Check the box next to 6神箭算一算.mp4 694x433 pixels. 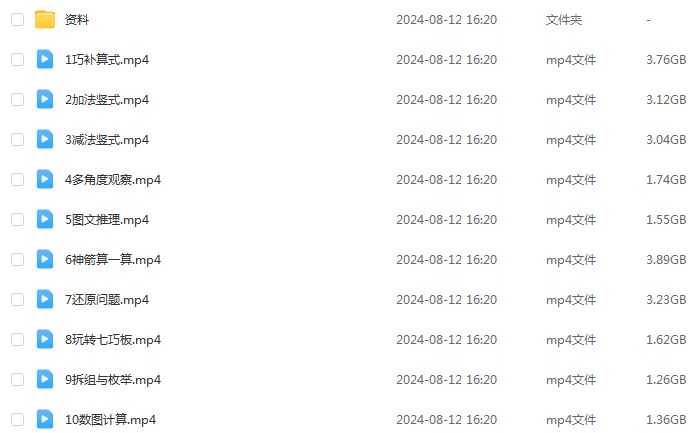click(17, 259)
